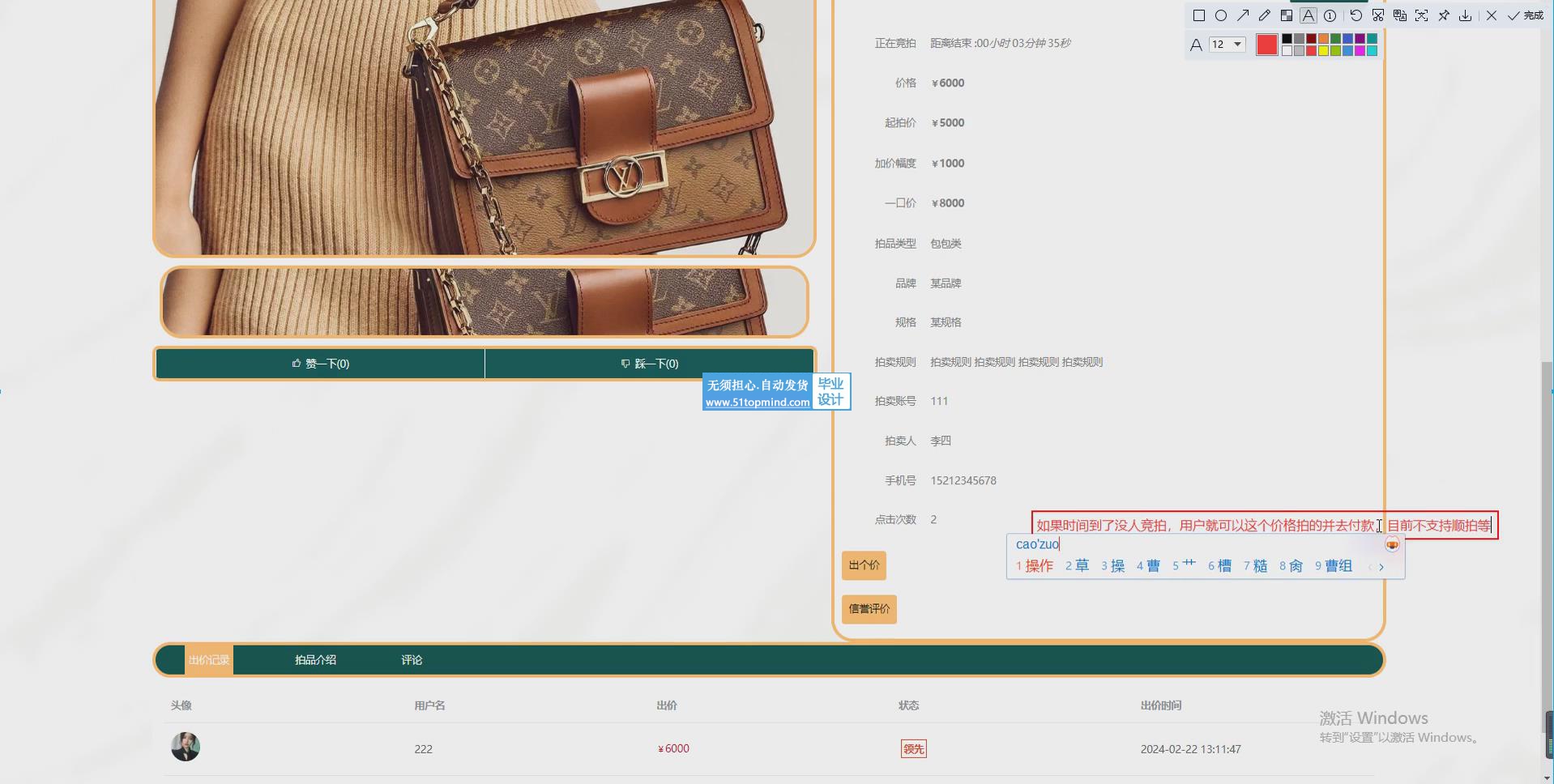Click the IME emoji face icon
Viewport: 1554px width, 784px height.
(1392, 544)
